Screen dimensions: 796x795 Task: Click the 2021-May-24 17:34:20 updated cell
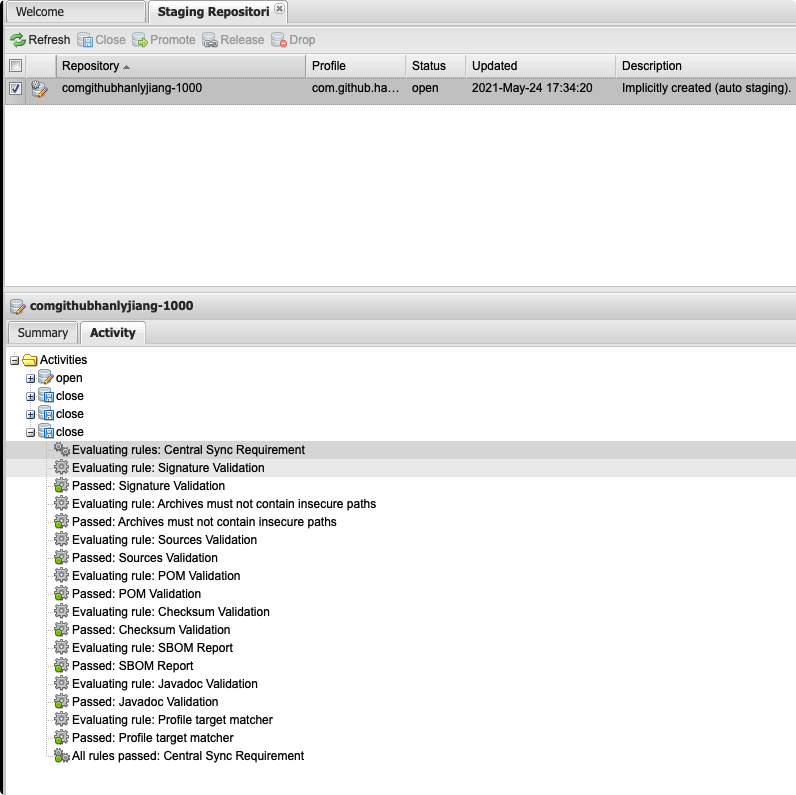click(532, 88)
